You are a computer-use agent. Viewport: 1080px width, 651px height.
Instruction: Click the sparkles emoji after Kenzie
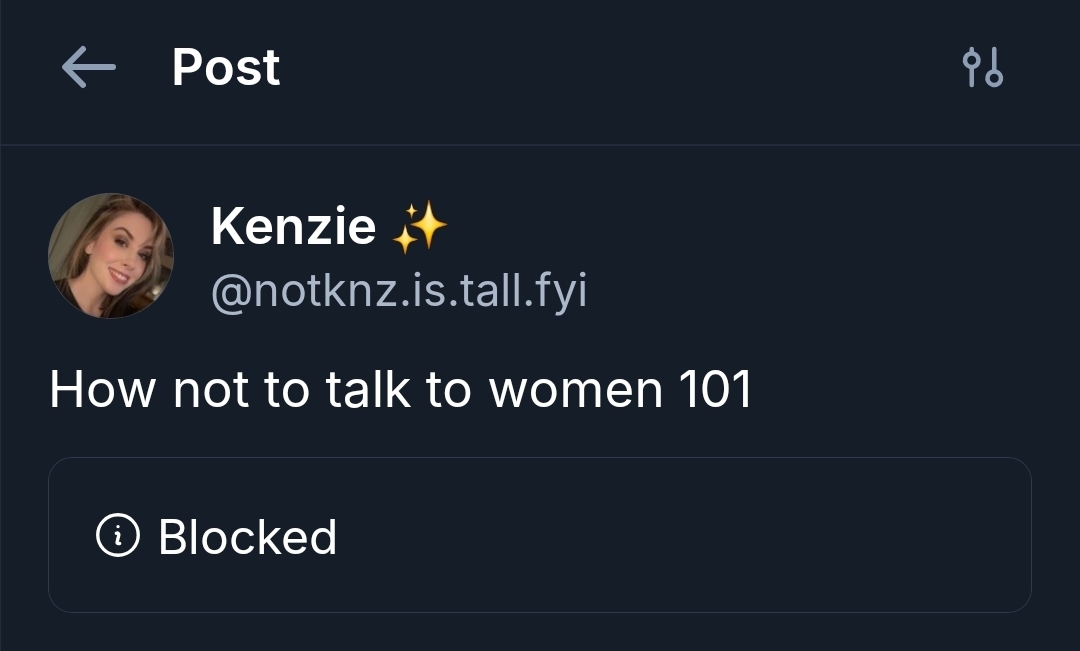click(419, 228)
